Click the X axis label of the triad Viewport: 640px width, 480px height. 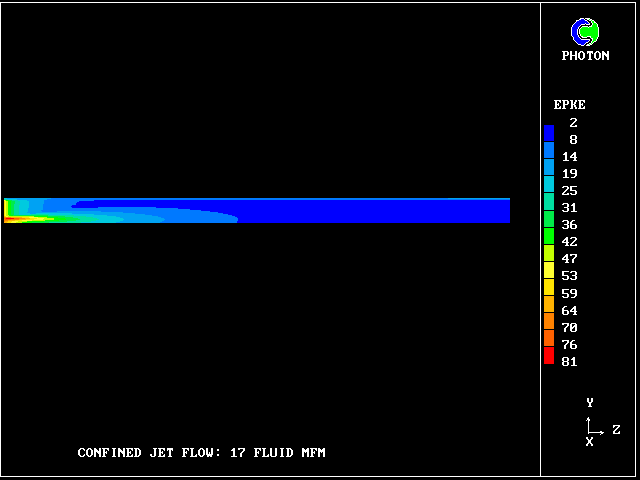[589, 442]
